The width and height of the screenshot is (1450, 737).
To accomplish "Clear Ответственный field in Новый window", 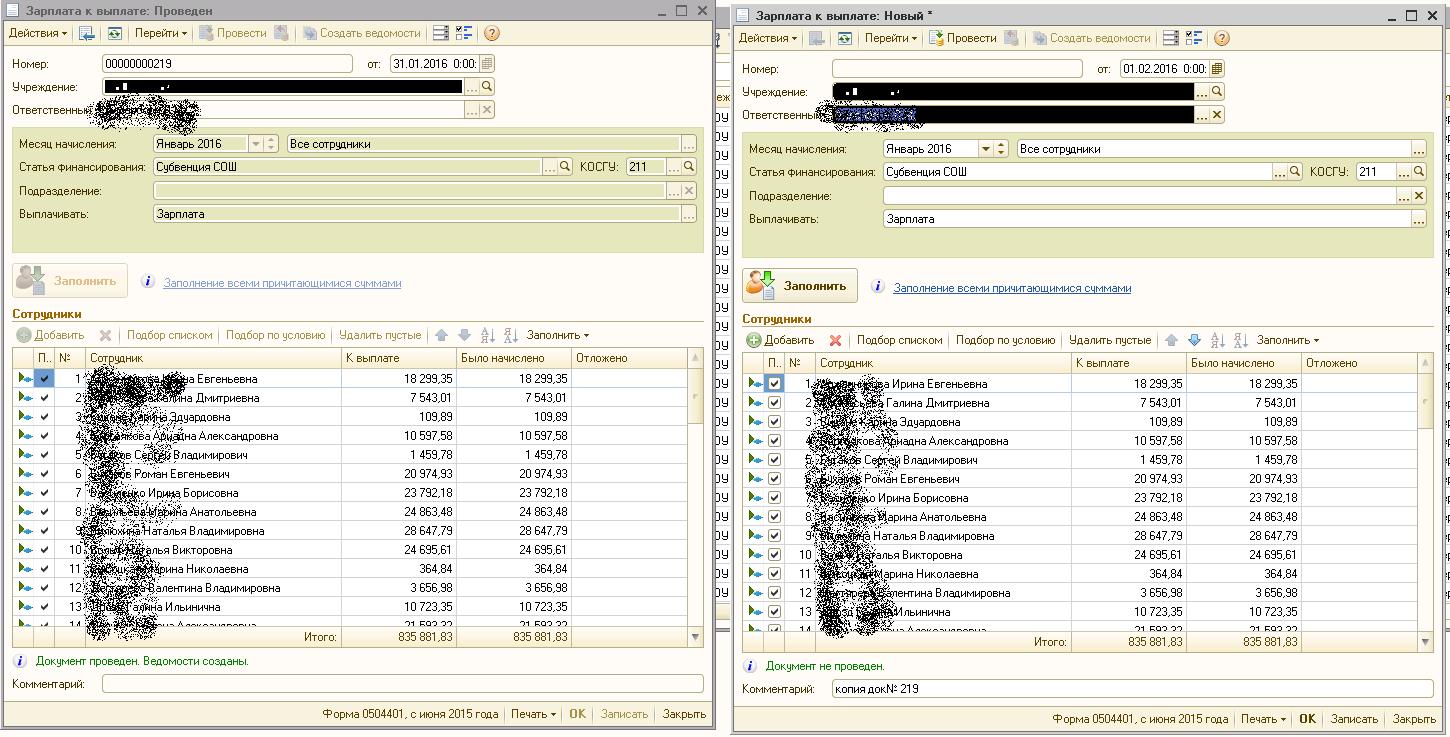I will 1217,115.
